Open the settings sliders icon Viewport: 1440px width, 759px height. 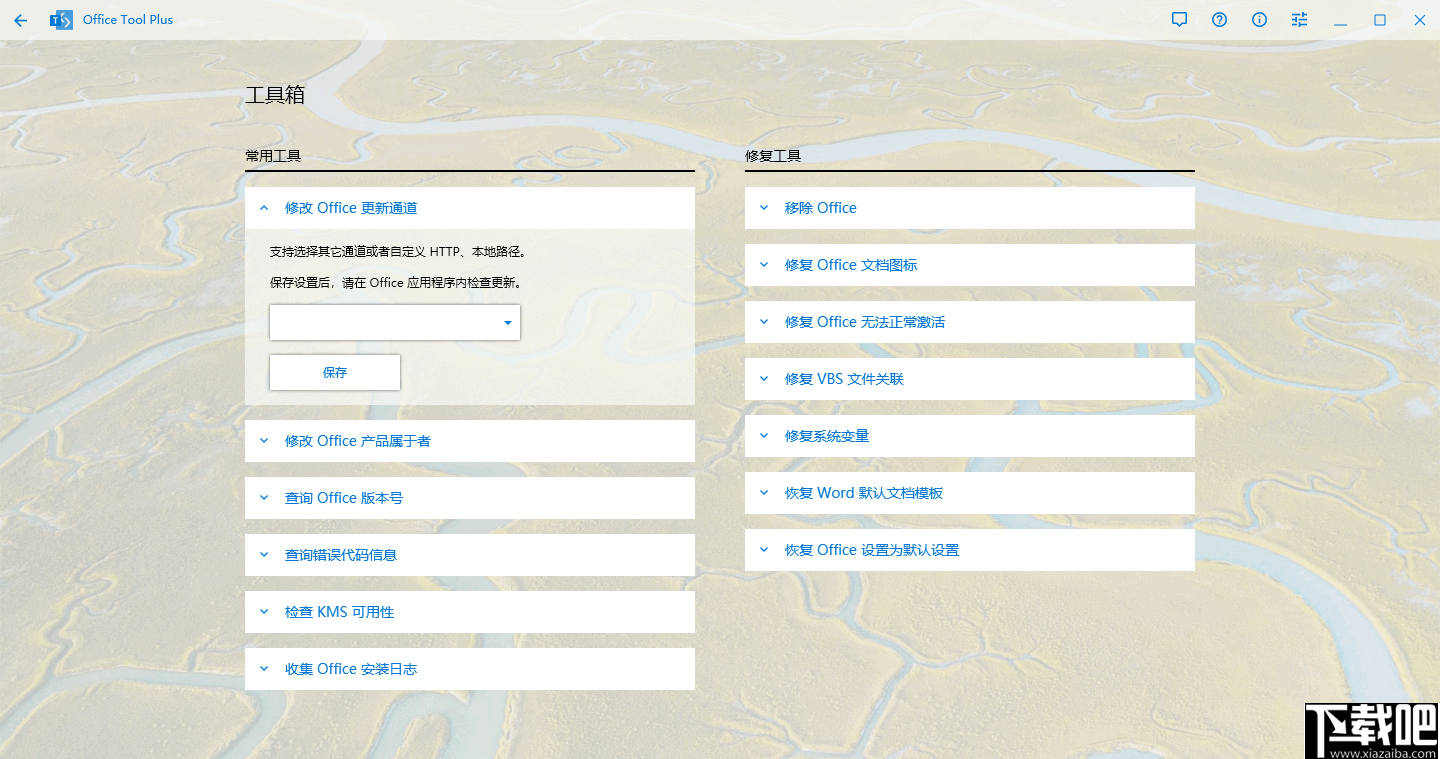click(x=1299, y=19)
